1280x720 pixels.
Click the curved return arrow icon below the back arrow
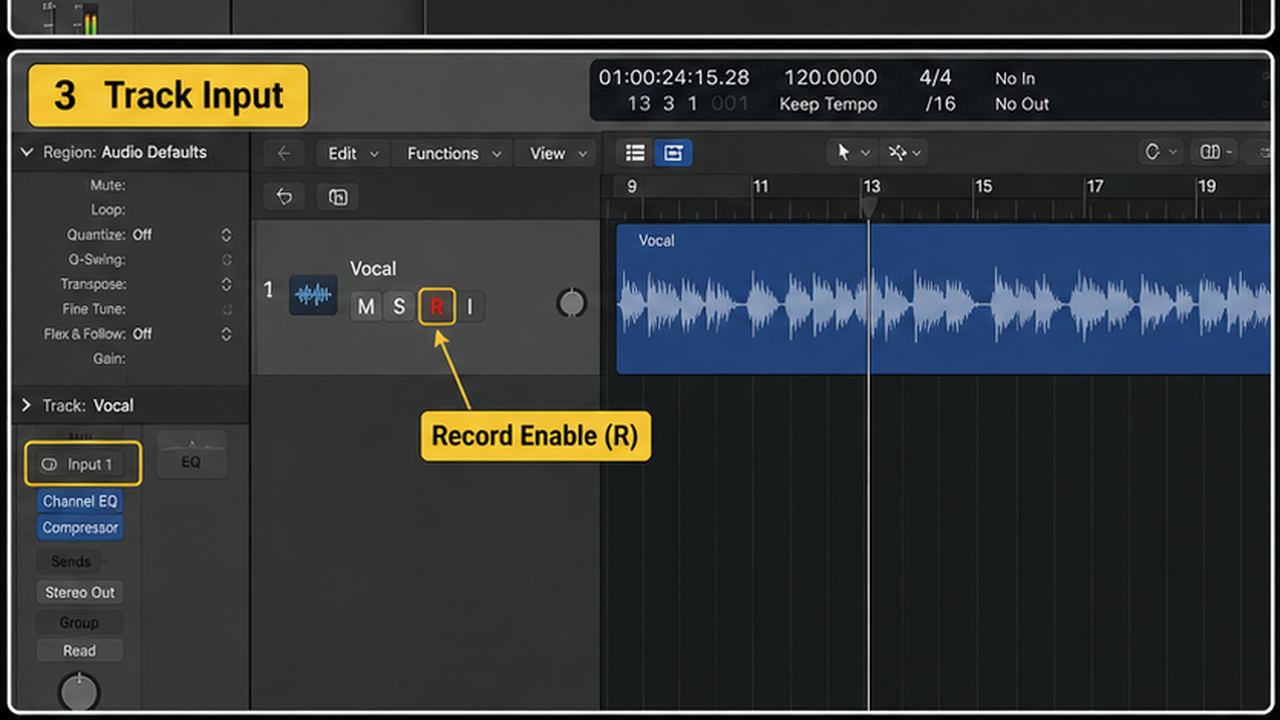pyautogui.click(x=284, y=196)
